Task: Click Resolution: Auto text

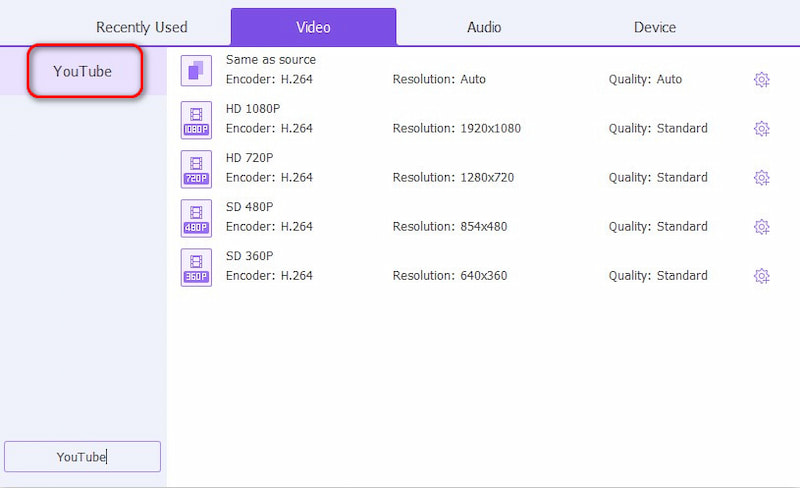Action: 439,79
